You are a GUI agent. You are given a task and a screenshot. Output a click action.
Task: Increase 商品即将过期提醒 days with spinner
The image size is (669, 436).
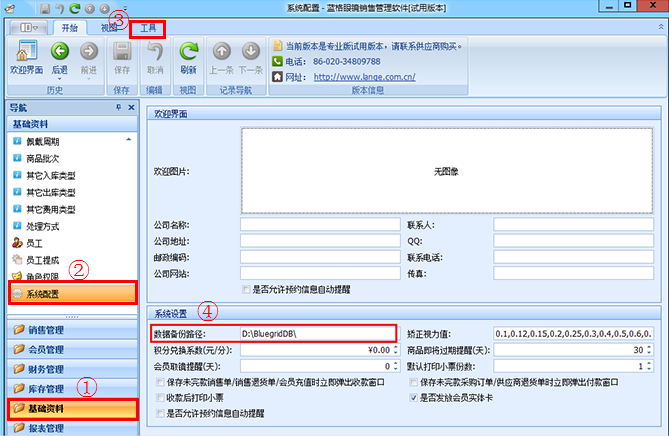(x=649, y=347)
